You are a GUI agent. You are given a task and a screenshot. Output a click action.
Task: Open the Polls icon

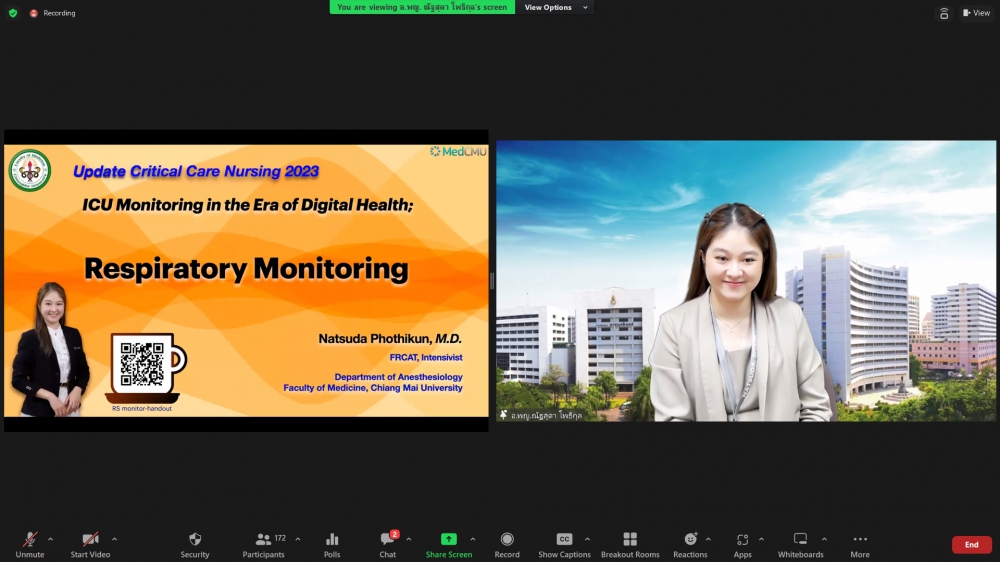click(332, 540)
